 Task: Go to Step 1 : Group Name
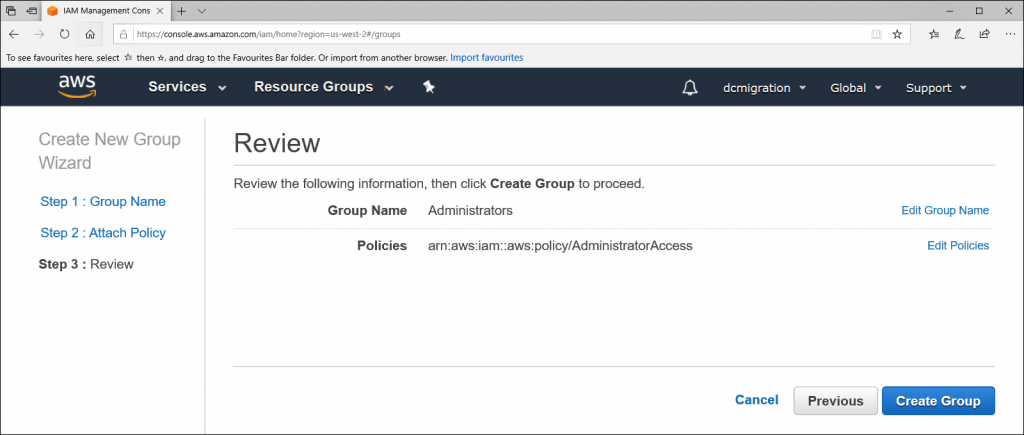pyautogui.click(x=103, y=201)
